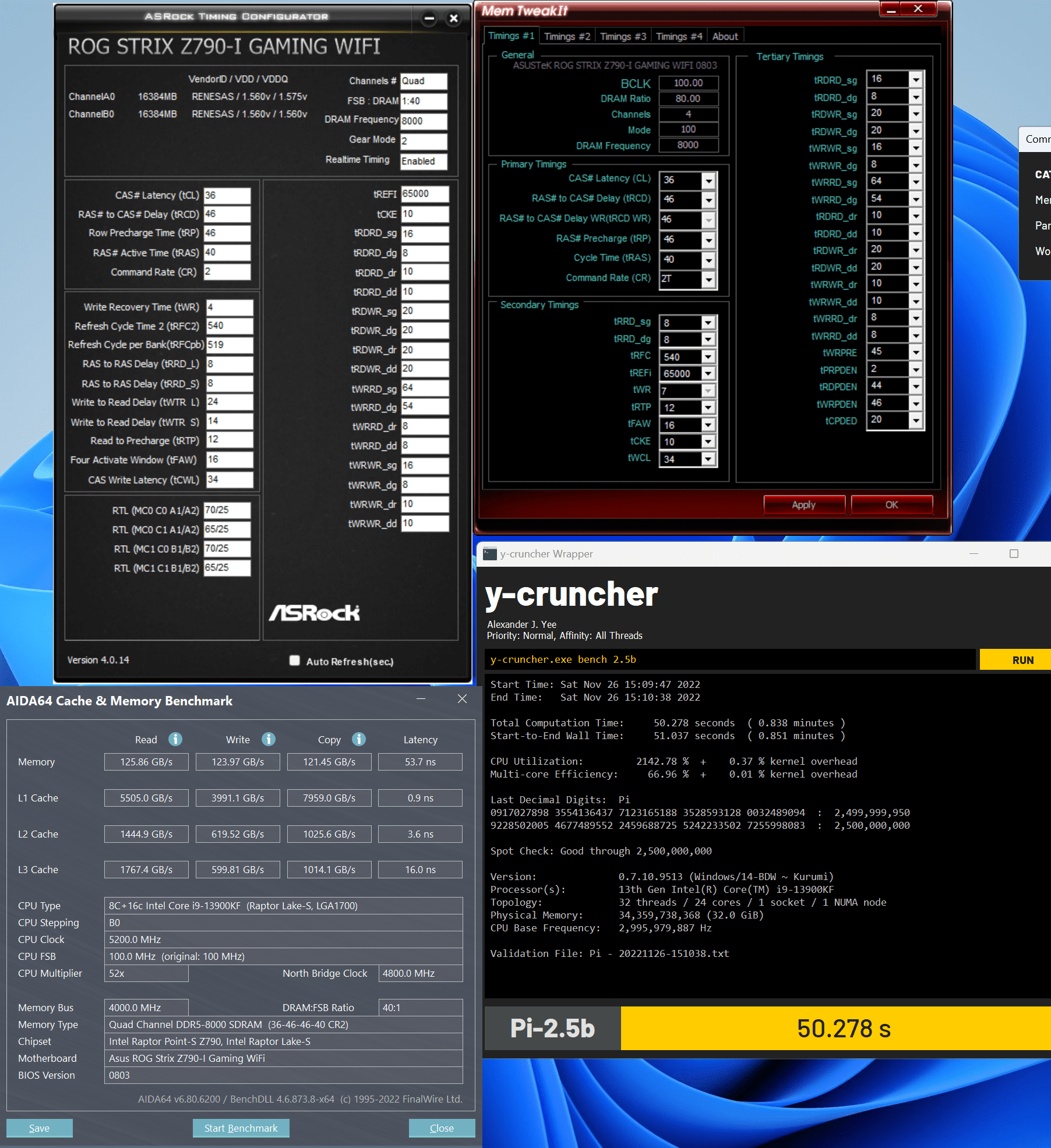Image resolution: width=1051 pixels, height=1148 pixels.
Task: Switch to the Timings #1 tab
Action: [511, 36]
